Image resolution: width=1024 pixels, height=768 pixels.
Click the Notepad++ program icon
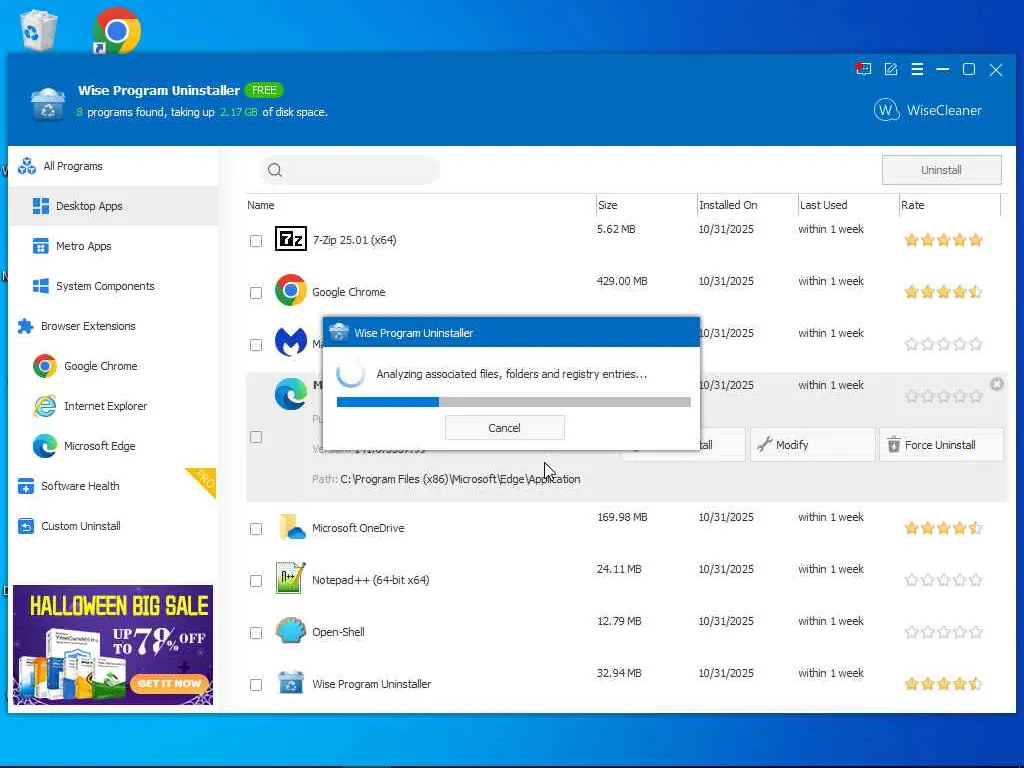coord(290,578)
